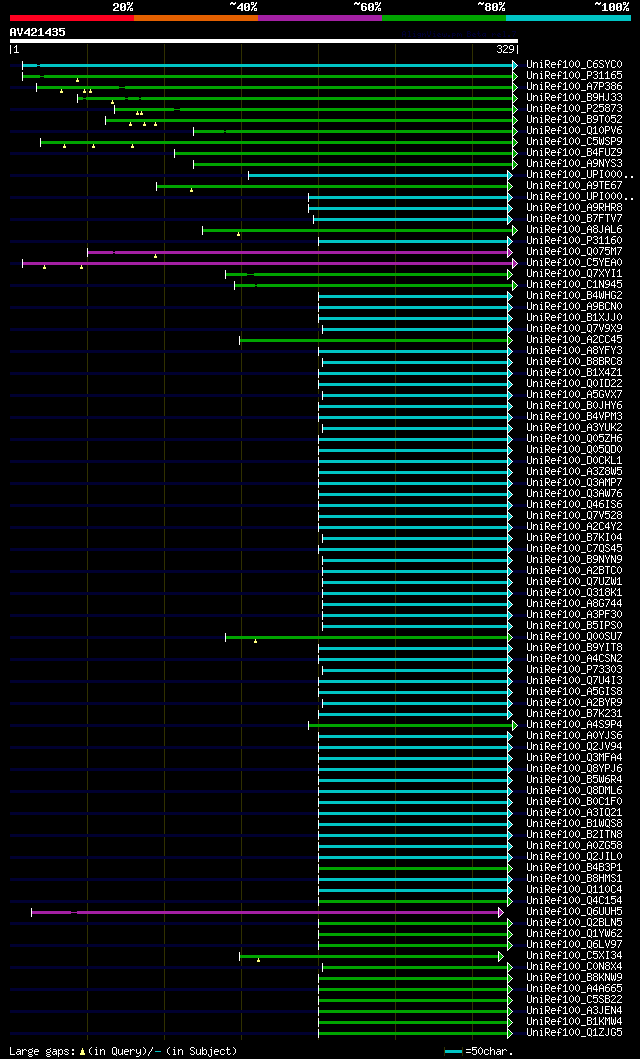640x1059 pixels.
Task: Select the UniRef100_Q1ZJG5 hit label
Action: (x=575, y=1033)
